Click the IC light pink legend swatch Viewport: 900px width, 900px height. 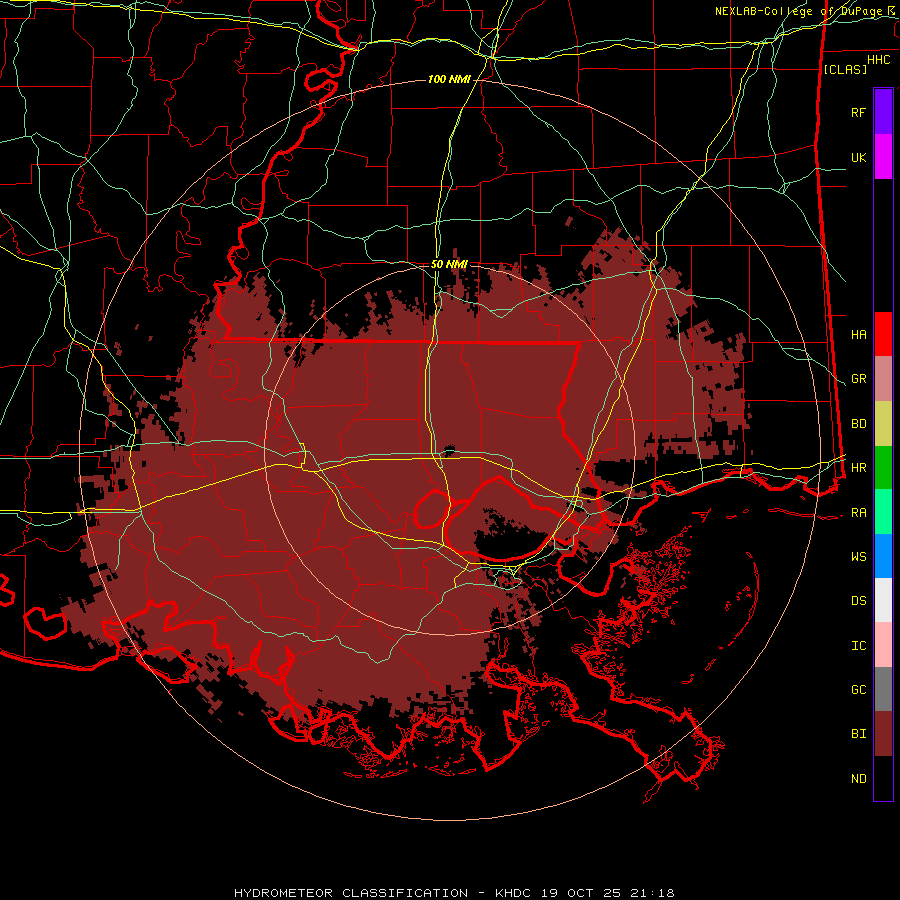click(883, 645)
